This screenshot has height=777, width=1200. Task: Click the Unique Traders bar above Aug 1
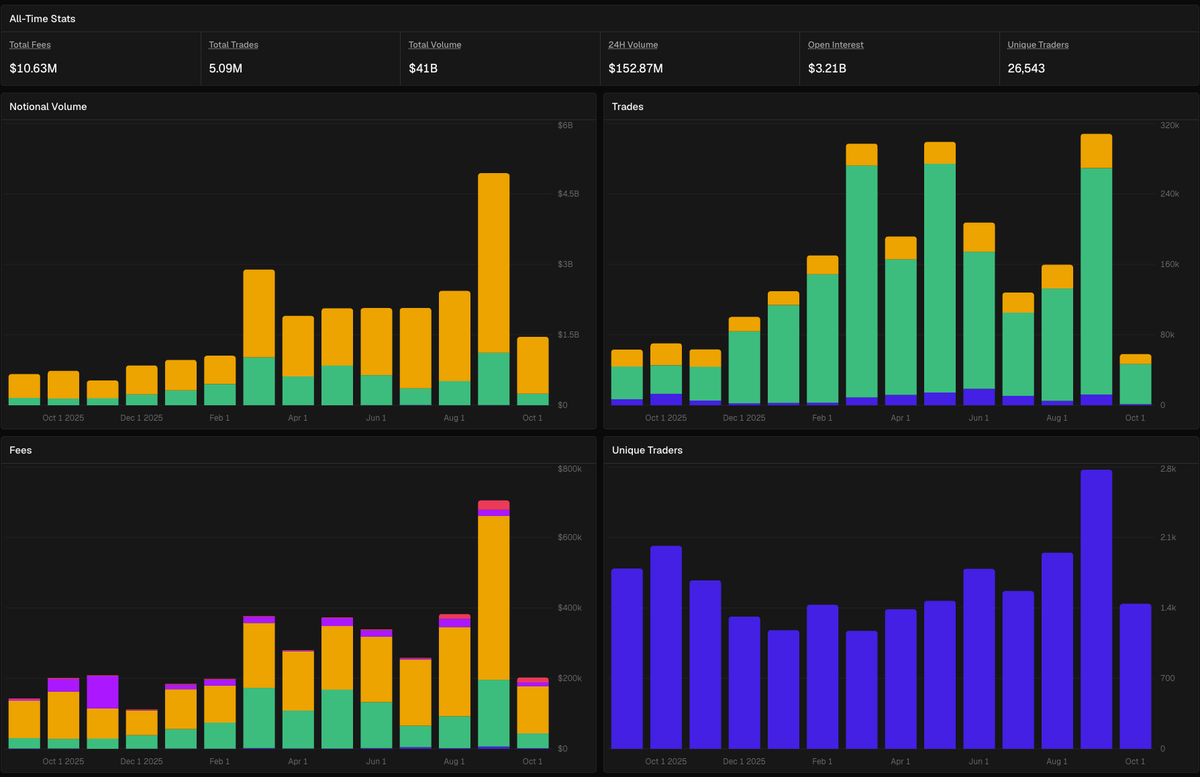pos(1057,651)
